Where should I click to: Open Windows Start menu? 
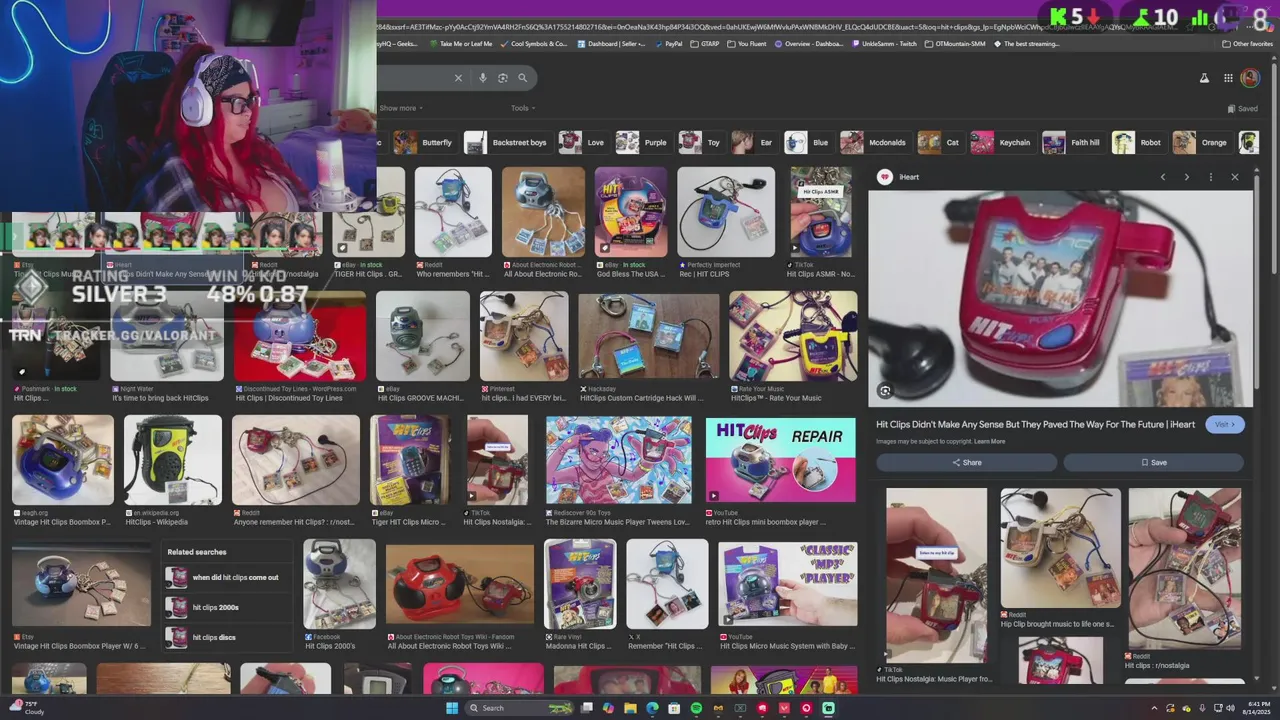451,708
